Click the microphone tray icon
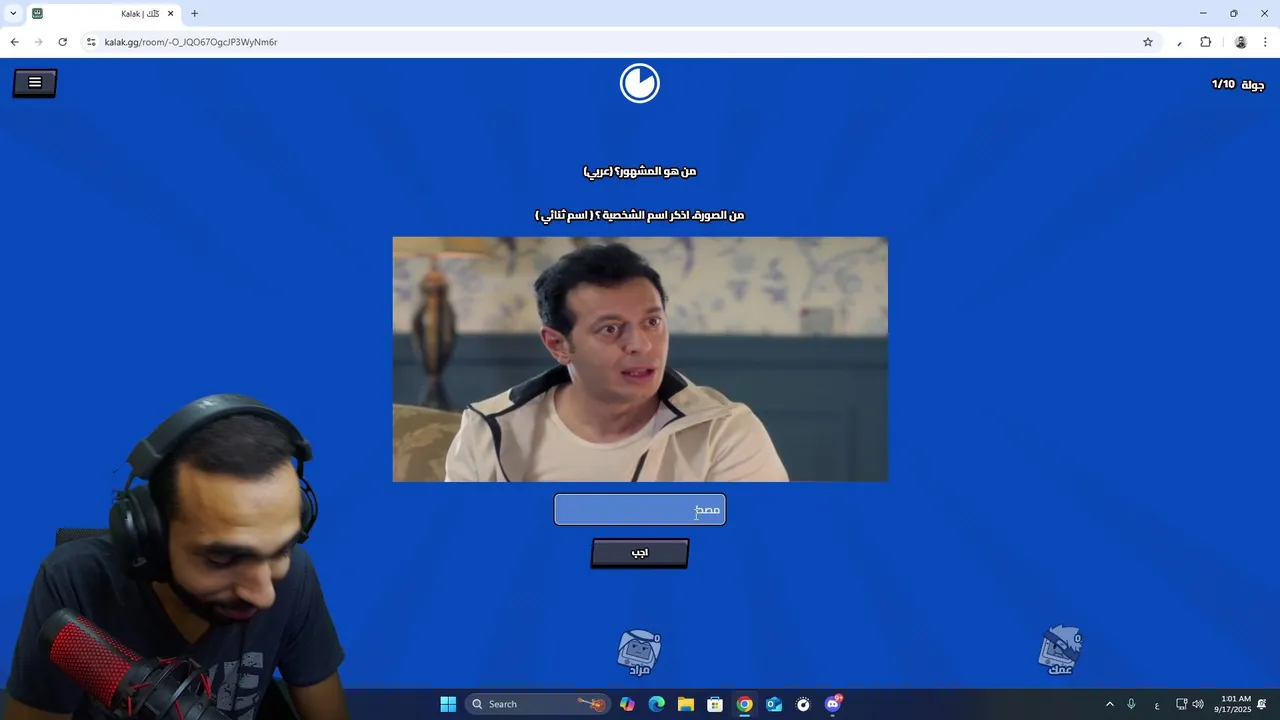 (1131, 704)
